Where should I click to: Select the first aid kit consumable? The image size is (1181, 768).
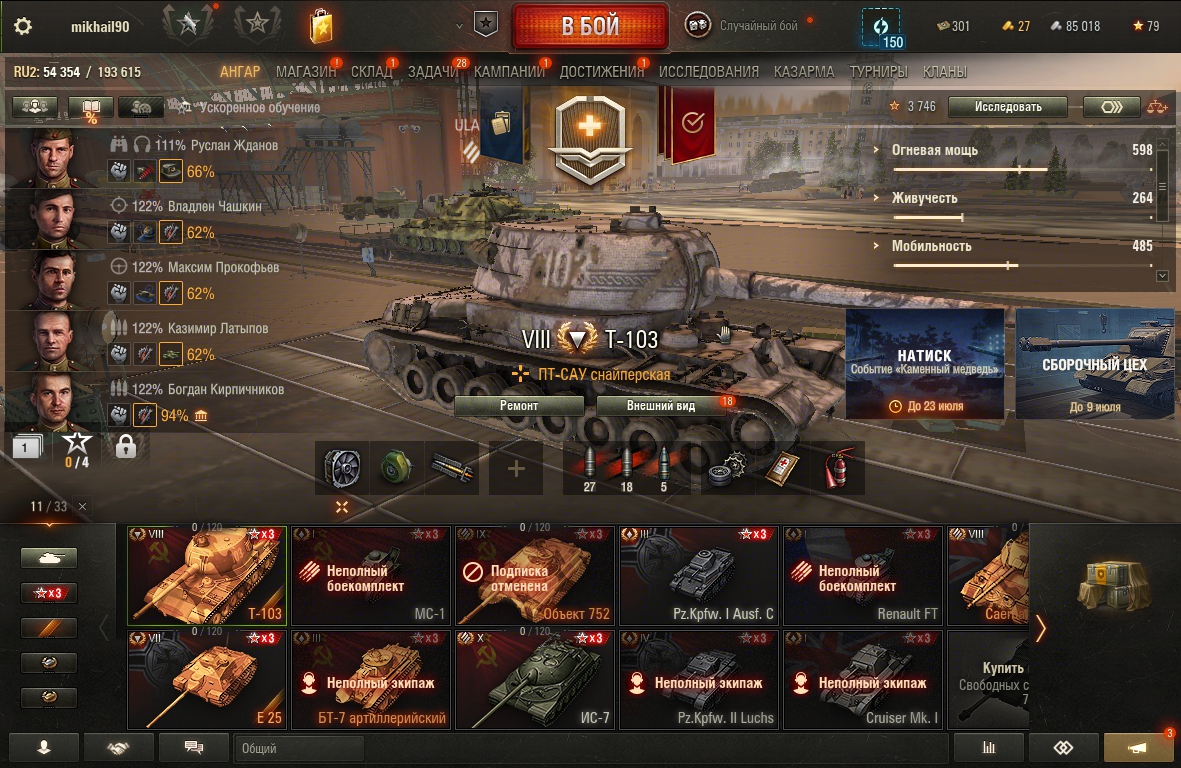[x=783, y=468]
